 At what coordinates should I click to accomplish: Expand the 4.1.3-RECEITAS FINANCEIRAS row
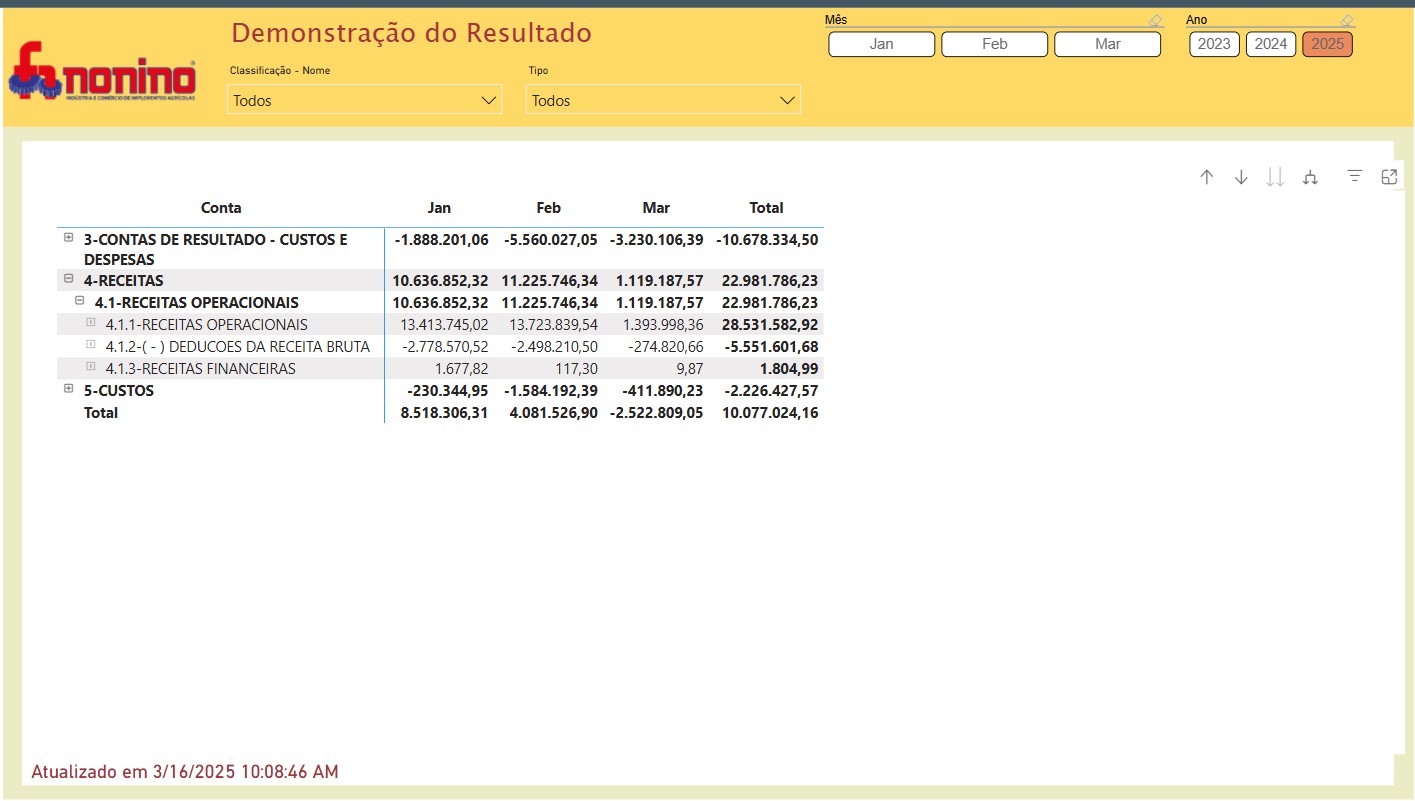click(x=91, y=367)
